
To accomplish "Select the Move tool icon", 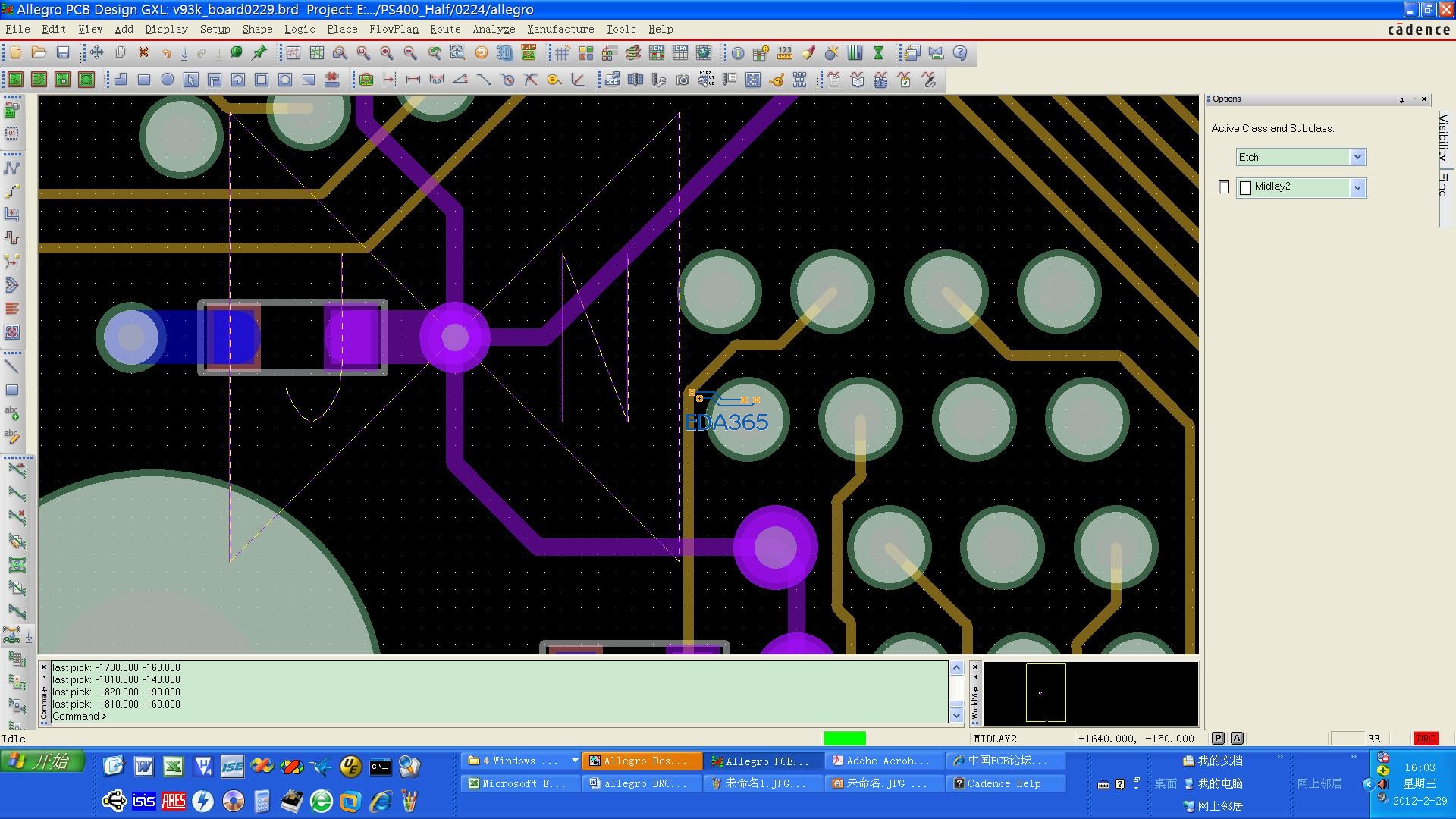I will [96, 53].
